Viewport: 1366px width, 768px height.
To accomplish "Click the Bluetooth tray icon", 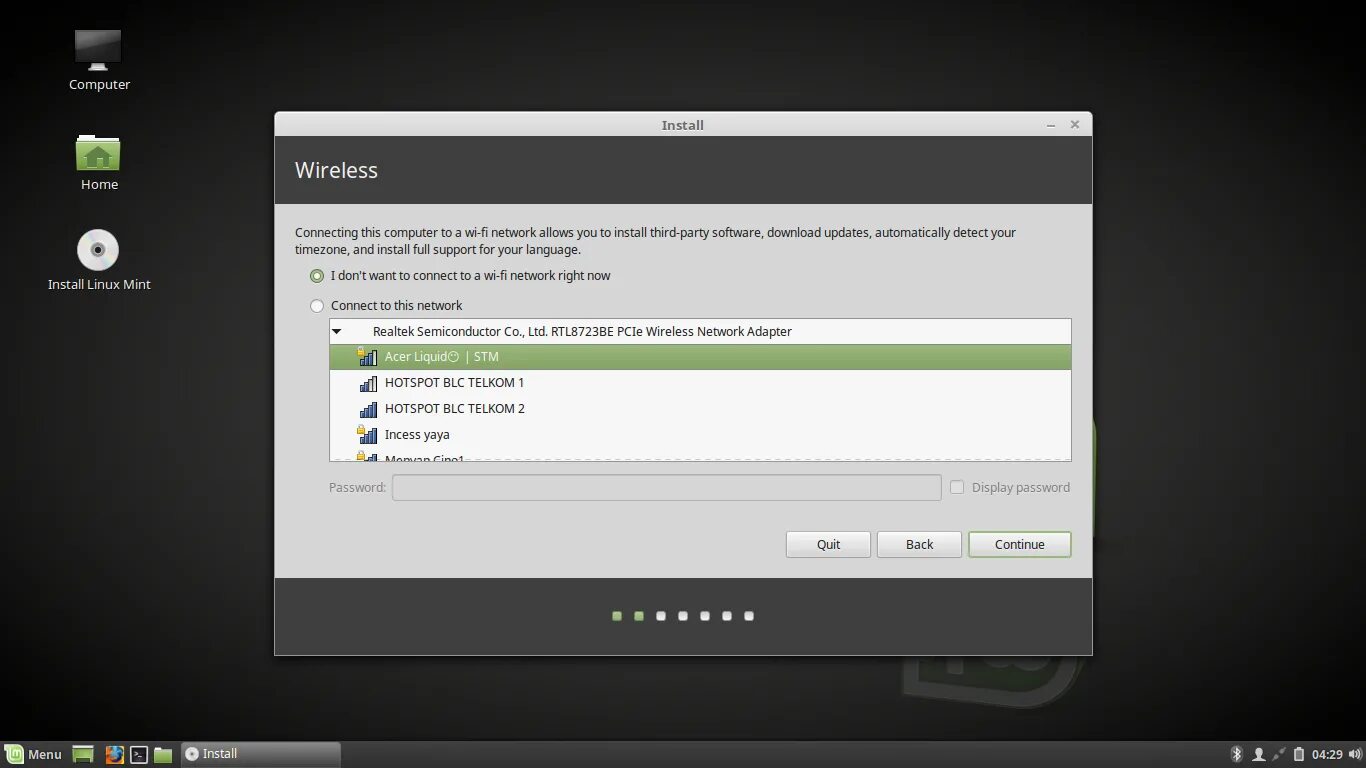I will coord(1236,754).
